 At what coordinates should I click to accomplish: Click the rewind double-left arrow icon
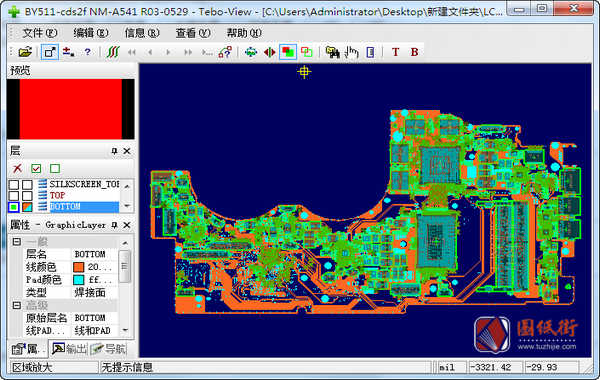[132, 52]
